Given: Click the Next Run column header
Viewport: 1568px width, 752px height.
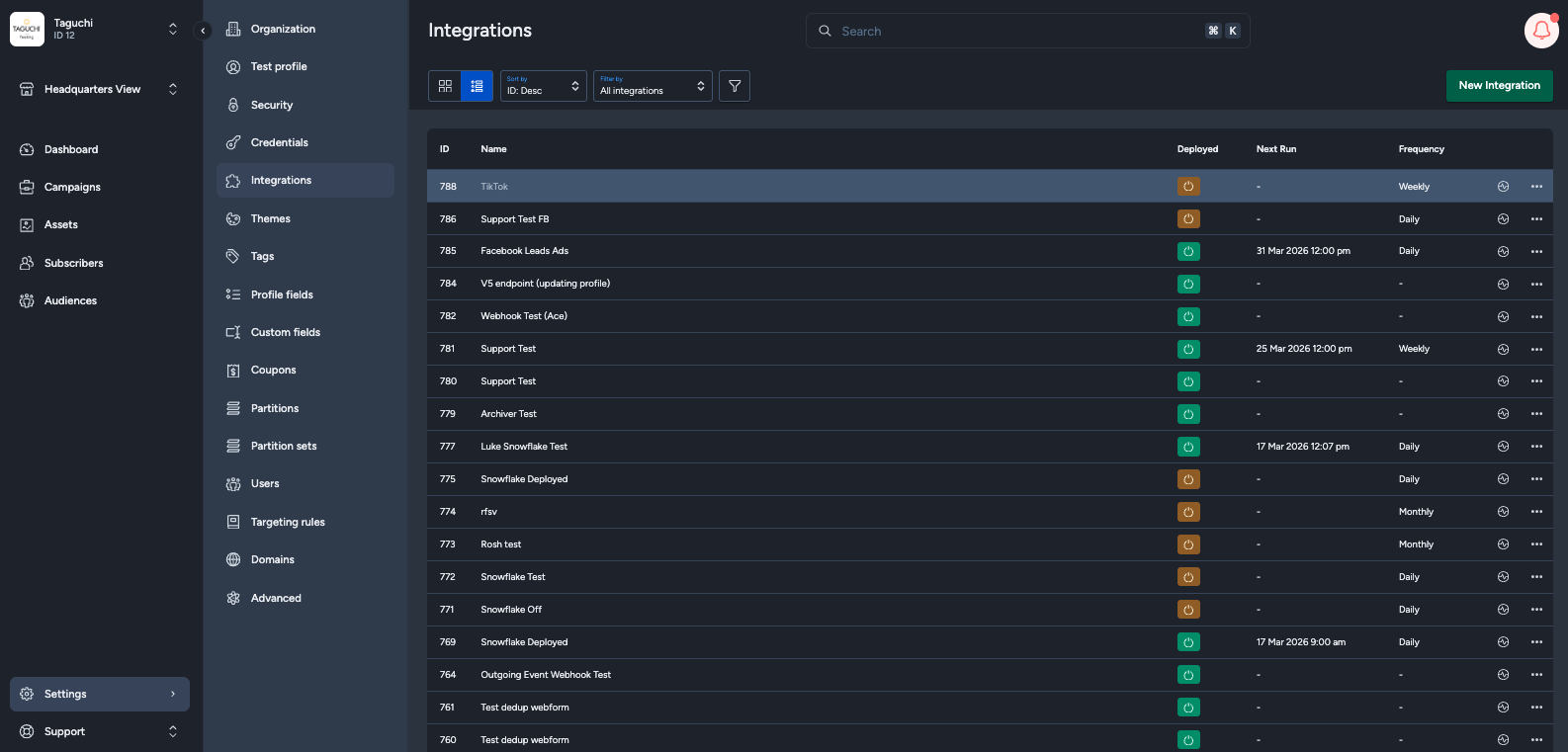Looking at the screenshot, I should [x=1276, y=149].
